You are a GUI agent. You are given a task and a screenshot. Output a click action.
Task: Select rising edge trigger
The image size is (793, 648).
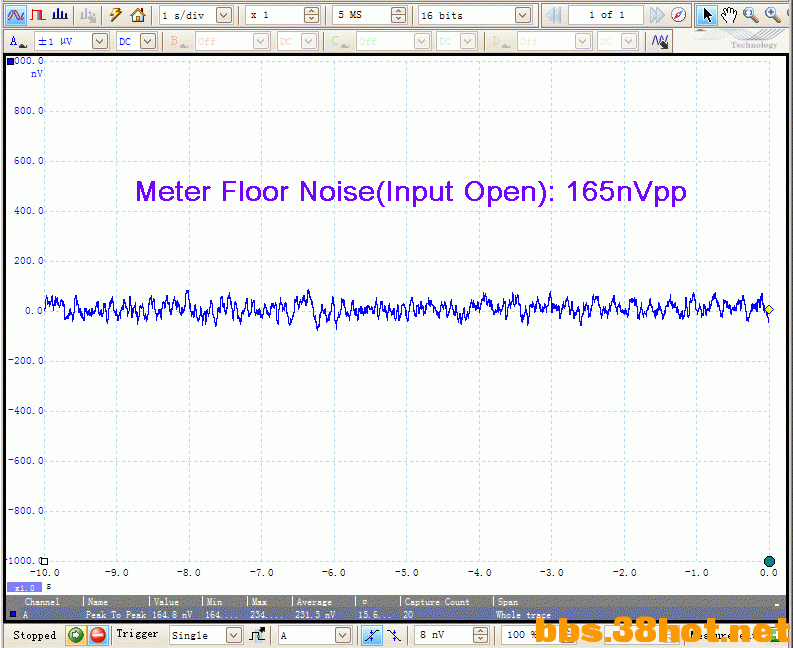coord(372,635)
